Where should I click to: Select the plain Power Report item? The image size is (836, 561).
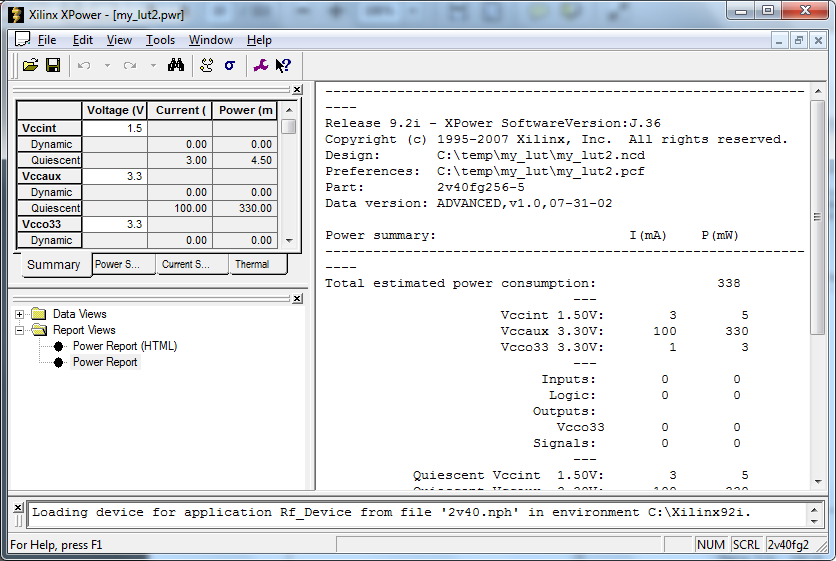[x=105, y=362]
